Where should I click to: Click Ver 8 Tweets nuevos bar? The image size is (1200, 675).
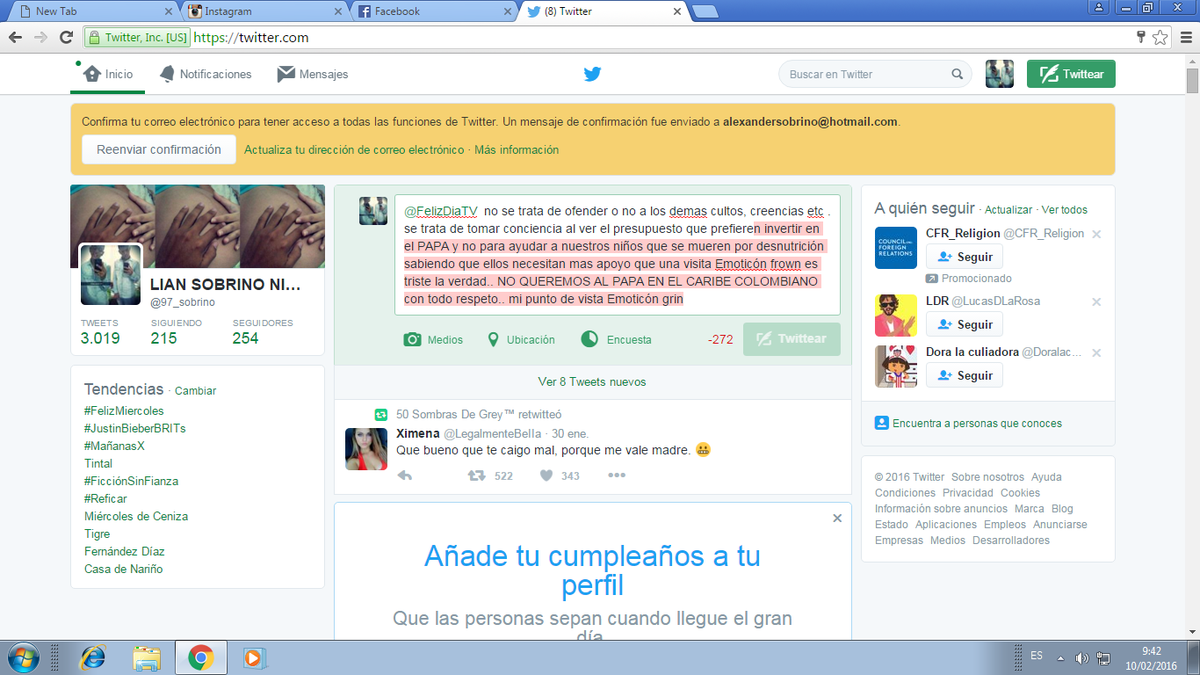coord(592,382)
